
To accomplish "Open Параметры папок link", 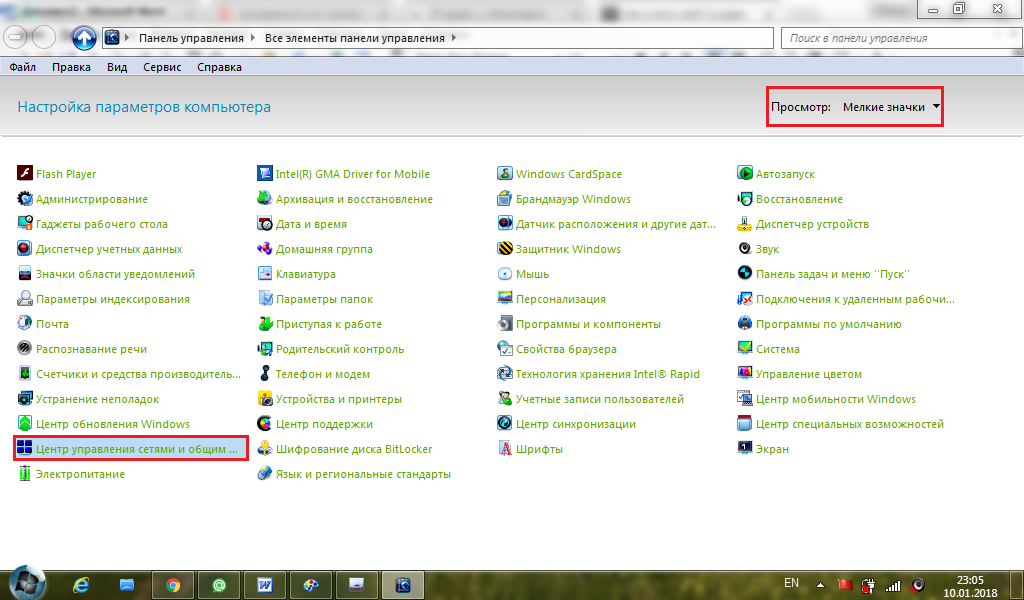I will [324, 299].
